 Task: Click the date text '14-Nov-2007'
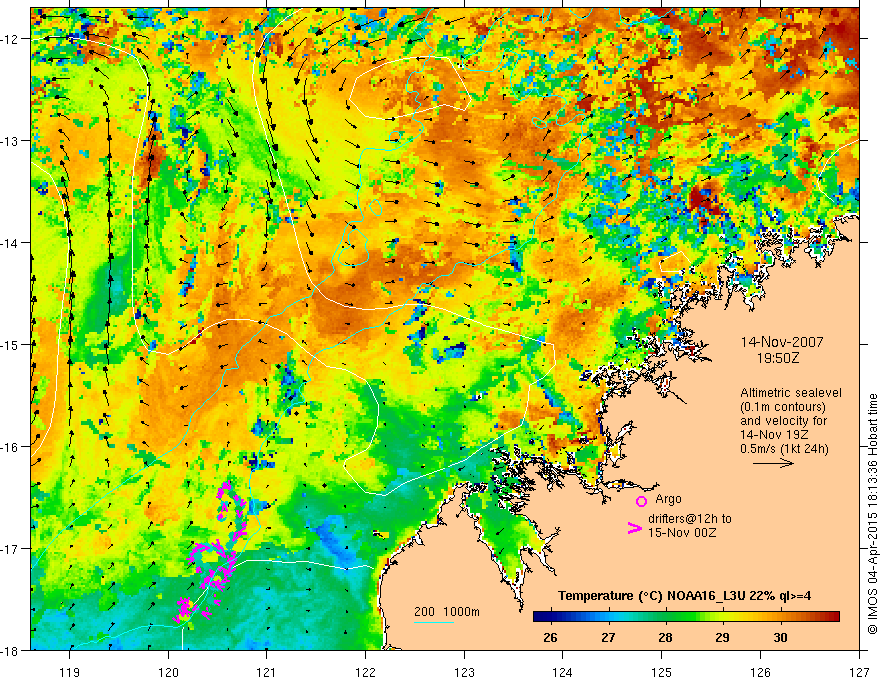coord(782,342)
